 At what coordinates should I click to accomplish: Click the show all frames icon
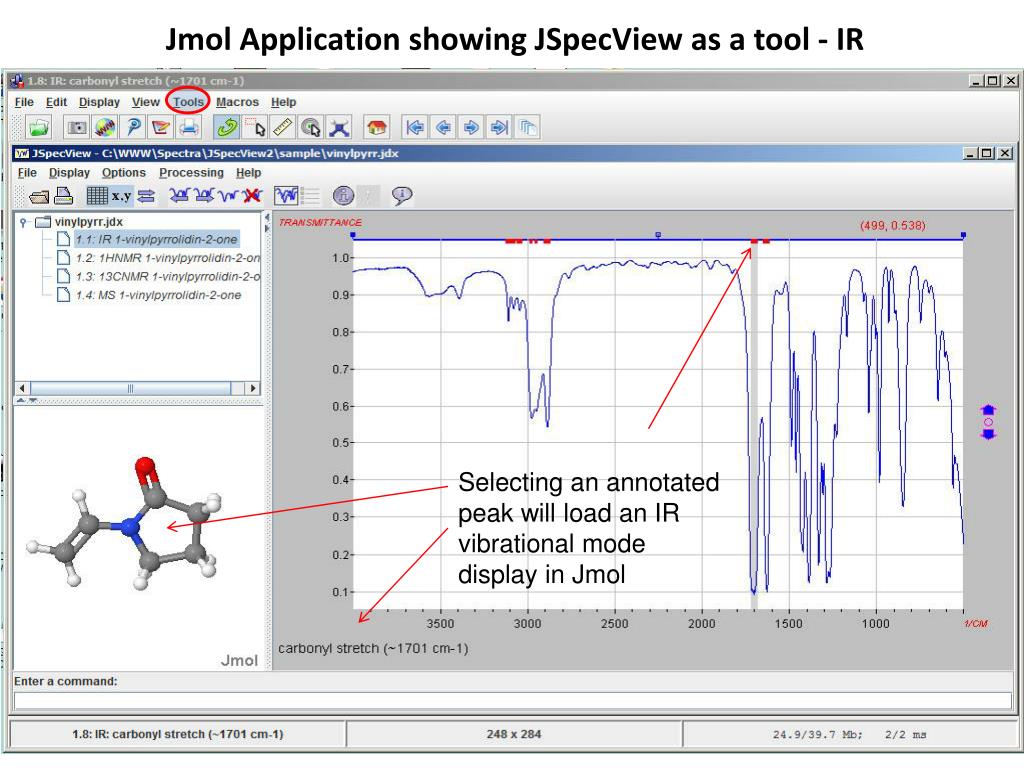click(527, 127)
